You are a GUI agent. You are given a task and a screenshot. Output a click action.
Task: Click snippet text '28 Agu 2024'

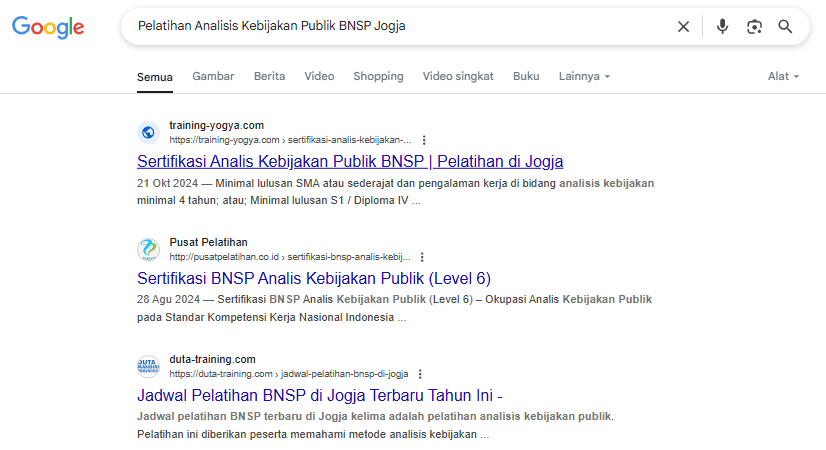169,299
